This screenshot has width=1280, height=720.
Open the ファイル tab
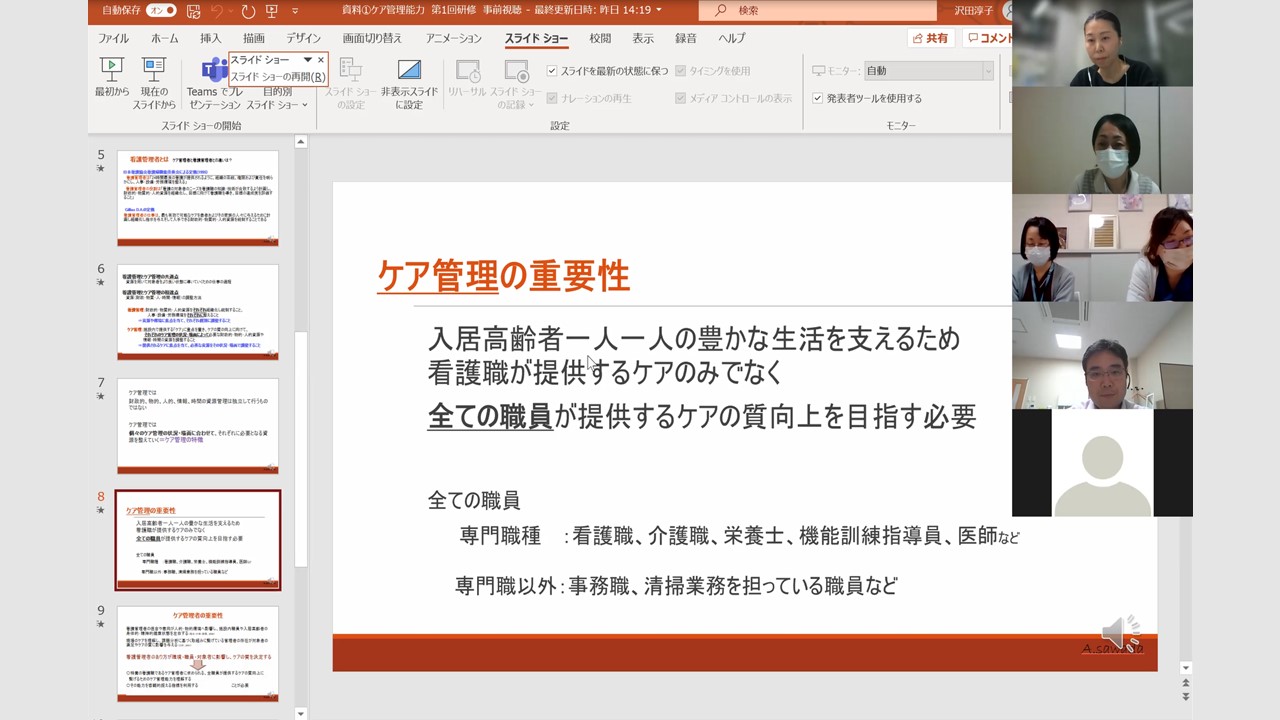pyautogui.click(x=113, y=38)
